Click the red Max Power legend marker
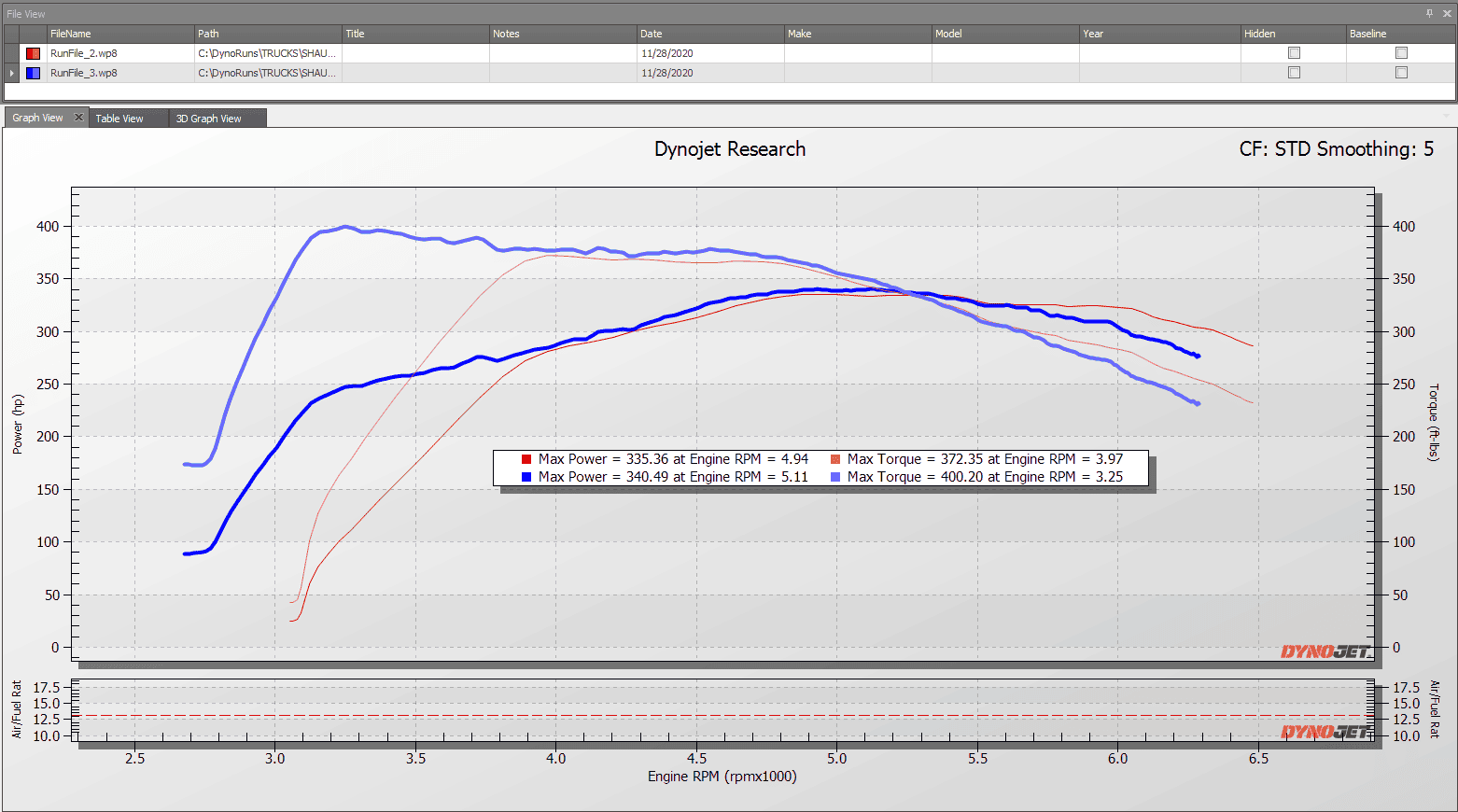The image size is (1458, 812). click(x=526, y=459)
